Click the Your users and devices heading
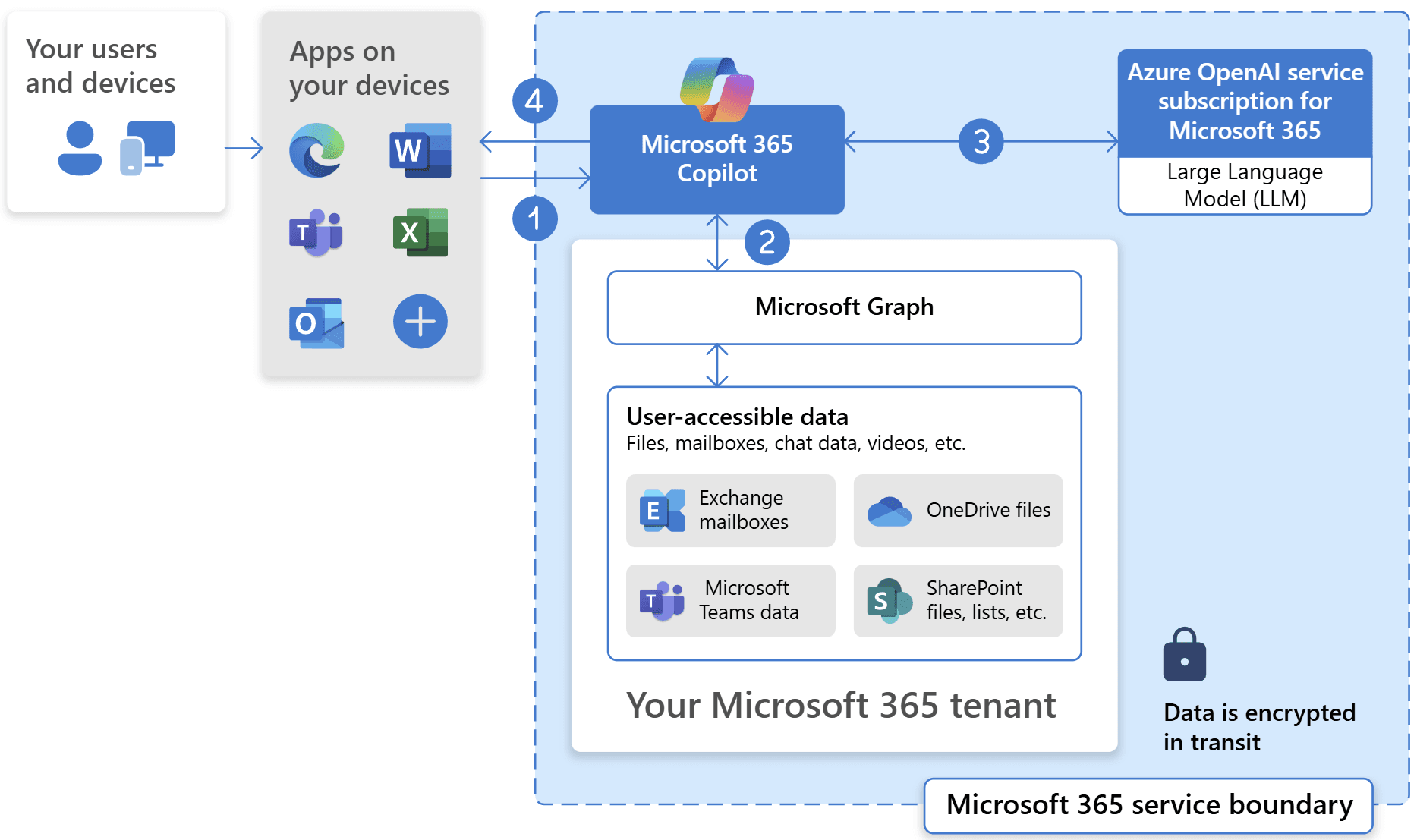Image resolution: width=1417 pixels, height=840 pixels. click(x=100, y=66)
